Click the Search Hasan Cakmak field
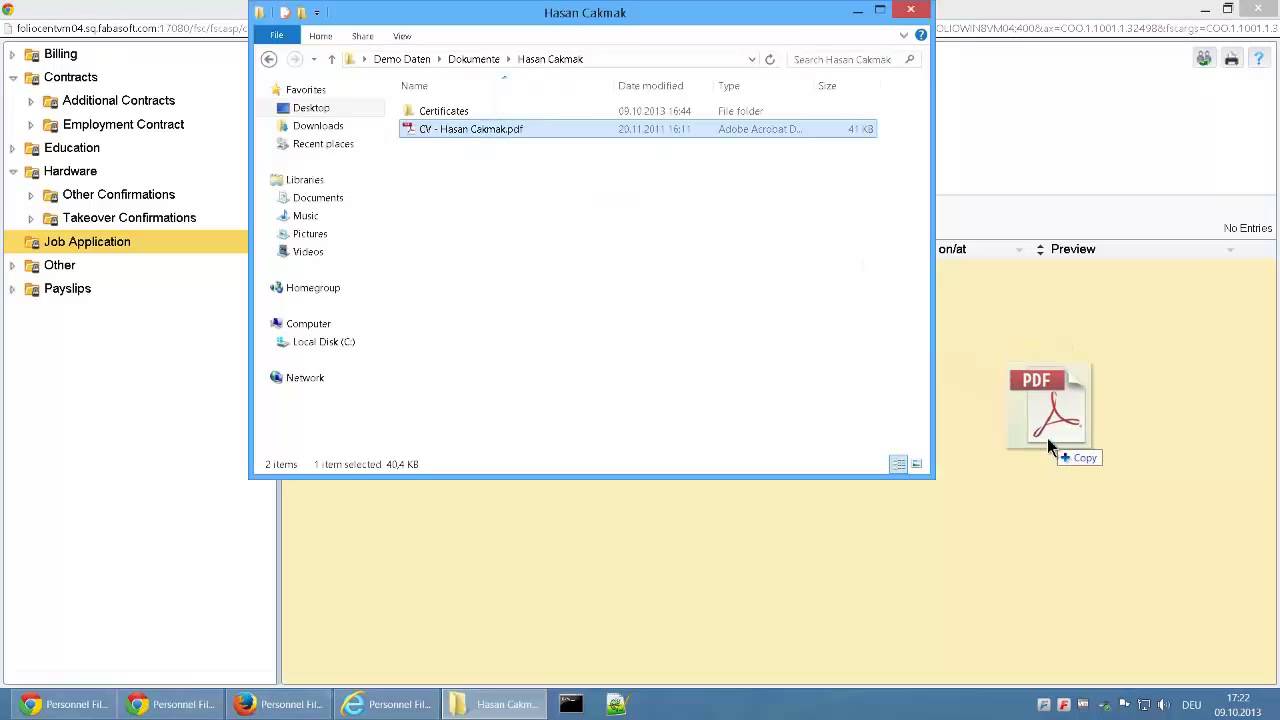The height and width of the screenshot is (720, 1280). pos(853,59)
